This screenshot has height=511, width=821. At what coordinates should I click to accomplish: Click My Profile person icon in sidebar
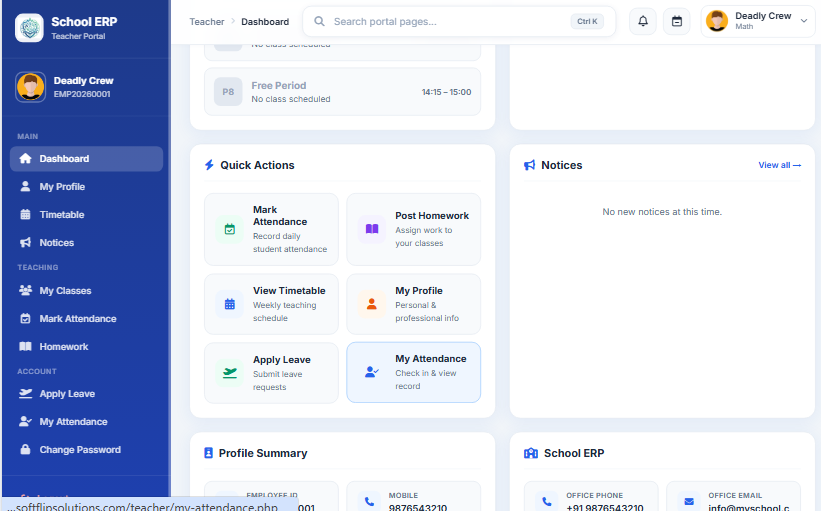click(25, 186)
